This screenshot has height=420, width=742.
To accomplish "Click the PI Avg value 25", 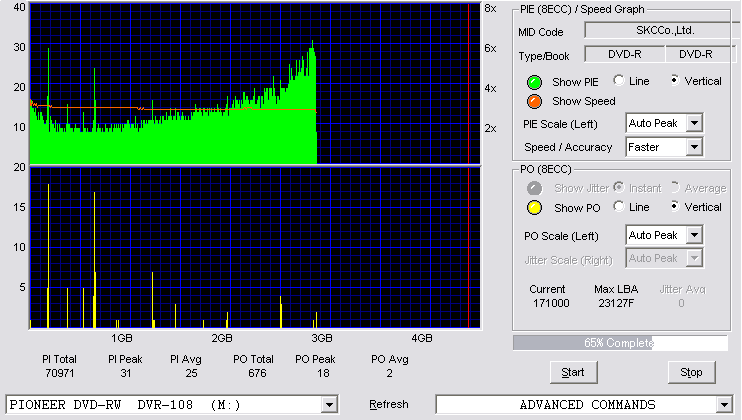I will 191,373.
